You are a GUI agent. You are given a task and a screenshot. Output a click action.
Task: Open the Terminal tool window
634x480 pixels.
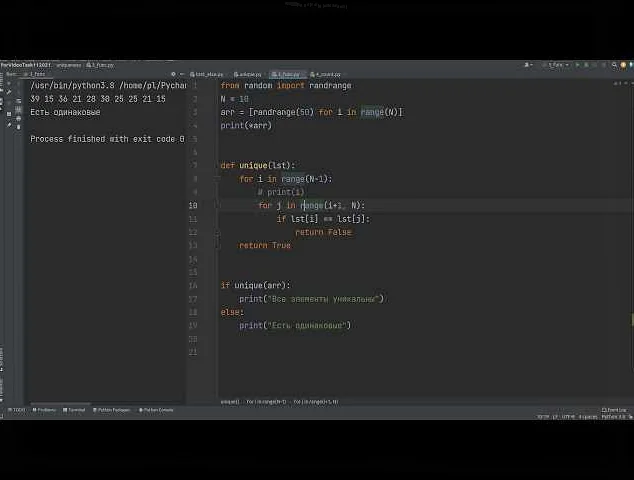pyautogui.click(x=74, y=410)
